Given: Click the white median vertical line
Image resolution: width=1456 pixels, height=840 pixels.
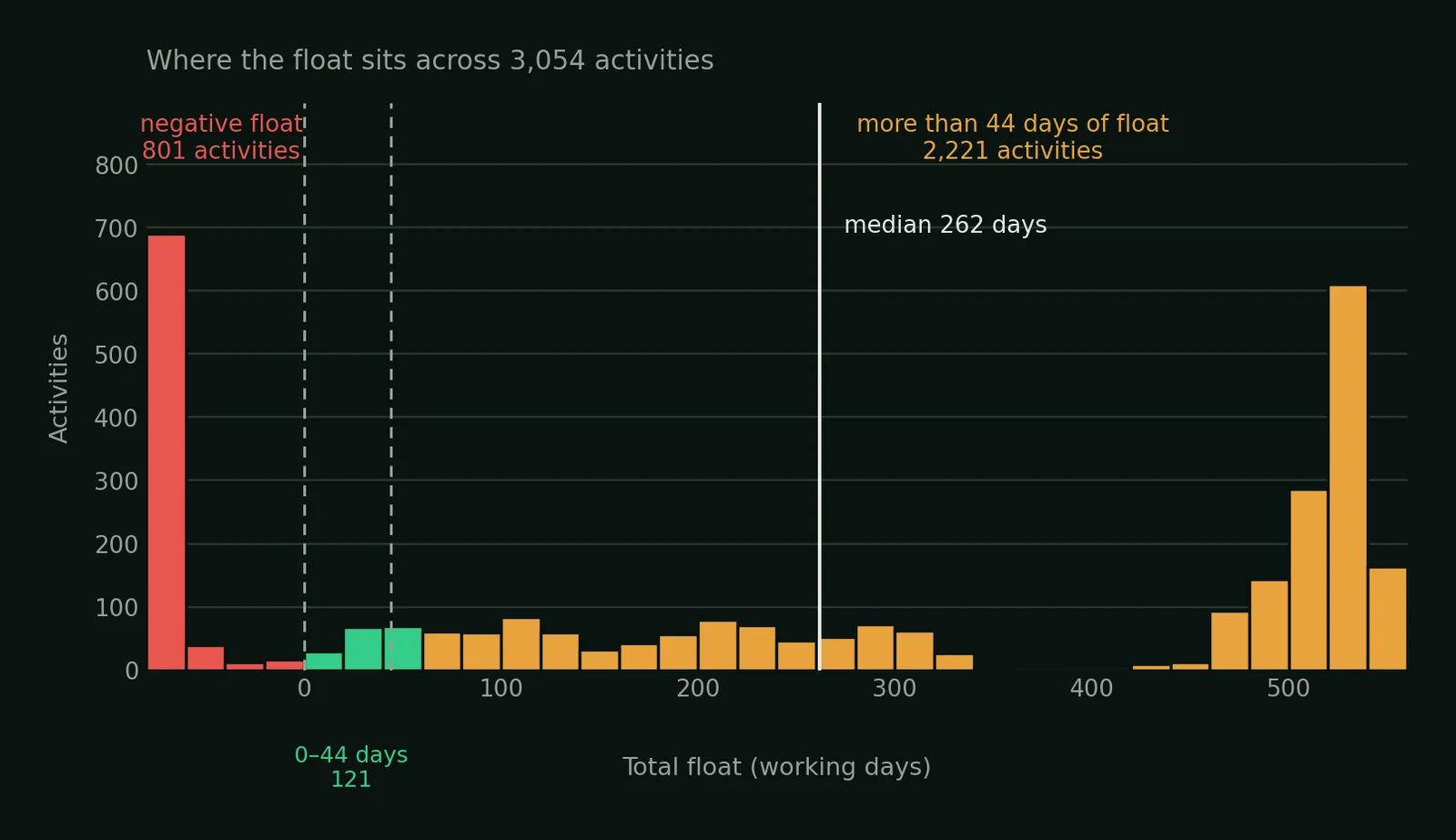Looking at the screenshot, I should coord(819,387).
